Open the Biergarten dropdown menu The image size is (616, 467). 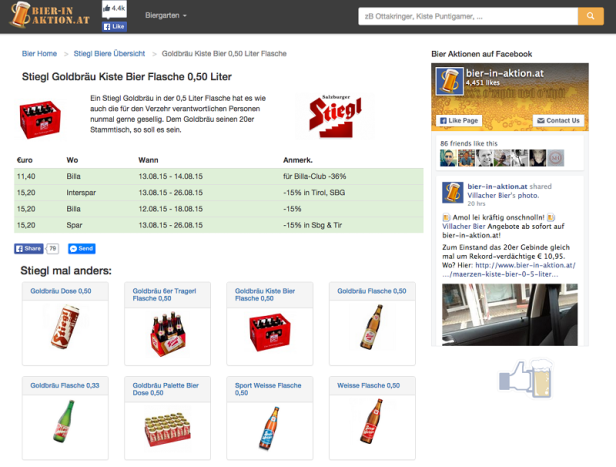point(166,15)
